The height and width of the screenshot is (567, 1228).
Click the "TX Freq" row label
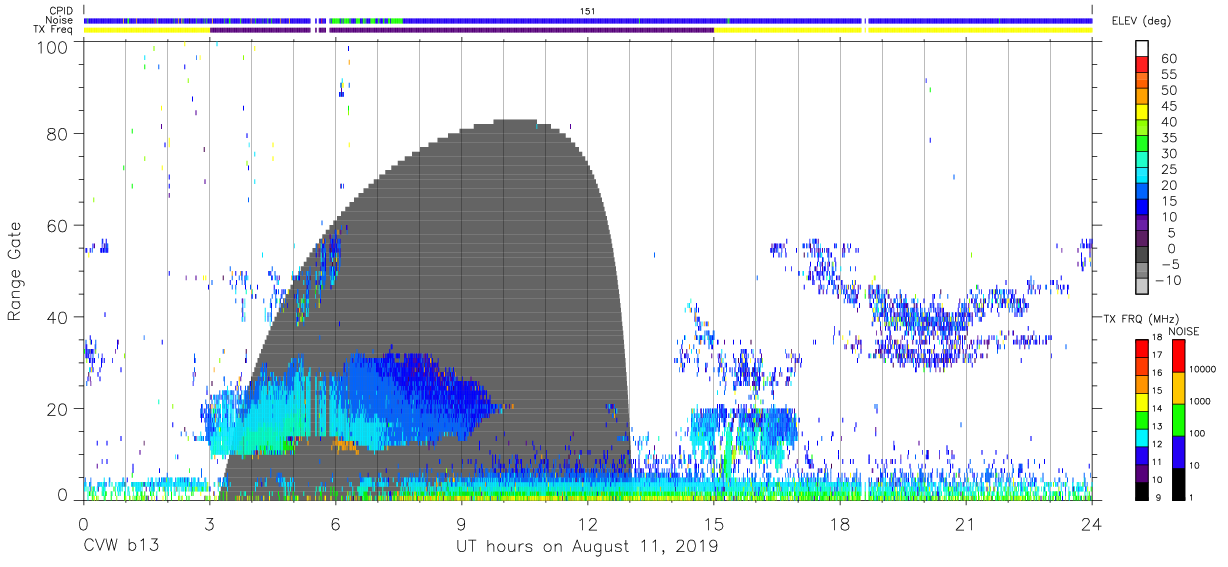[53, 30]
